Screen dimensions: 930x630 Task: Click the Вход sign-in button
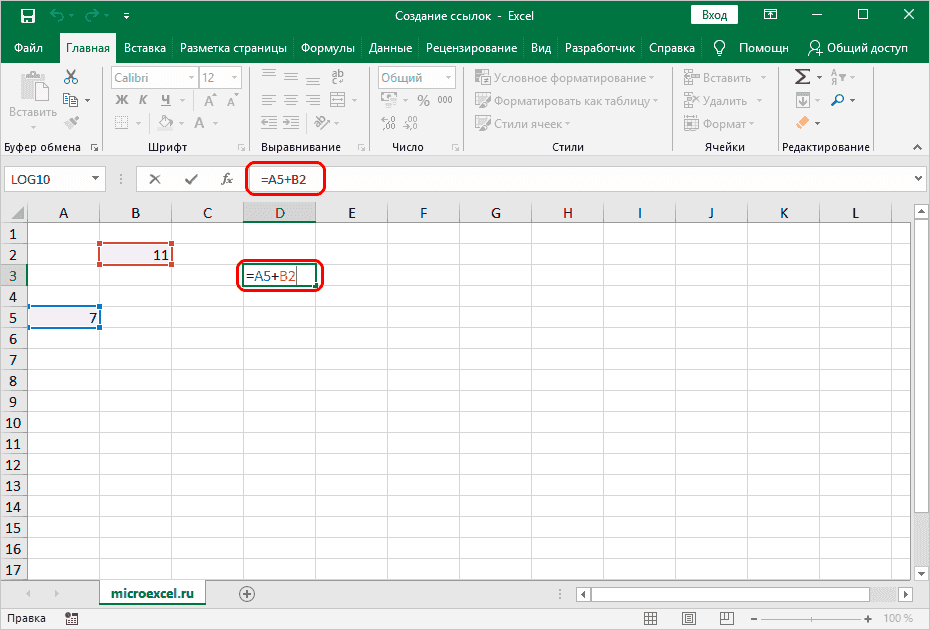[714, 17]
